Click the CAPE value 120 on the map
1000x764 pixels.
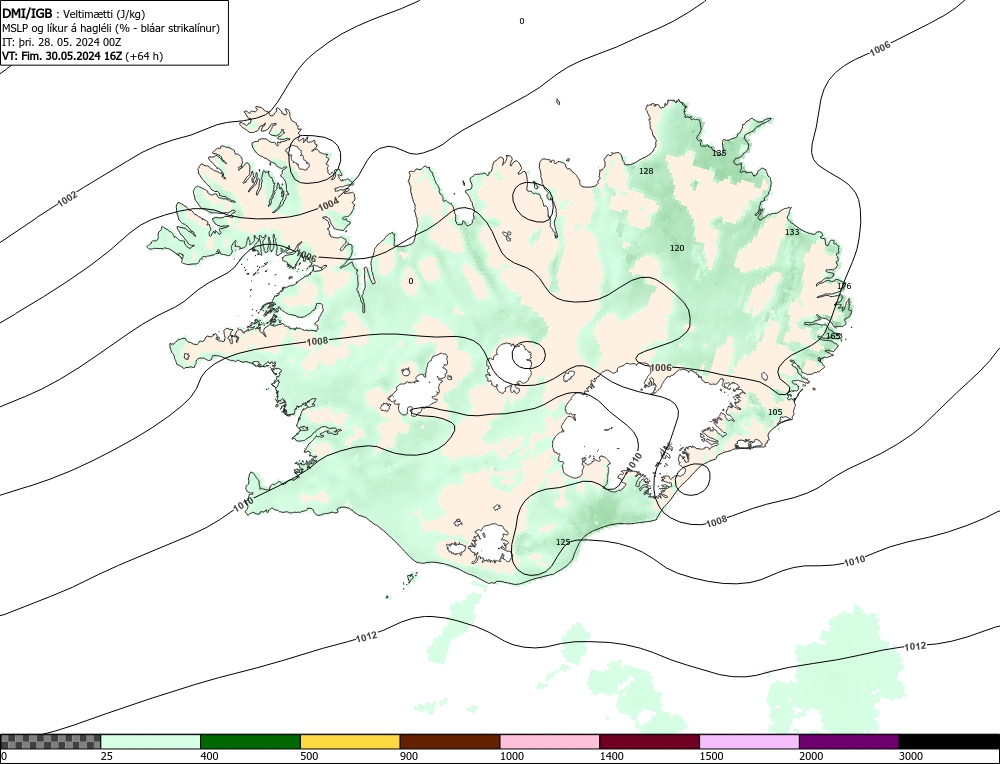click(x=677, y=248)
